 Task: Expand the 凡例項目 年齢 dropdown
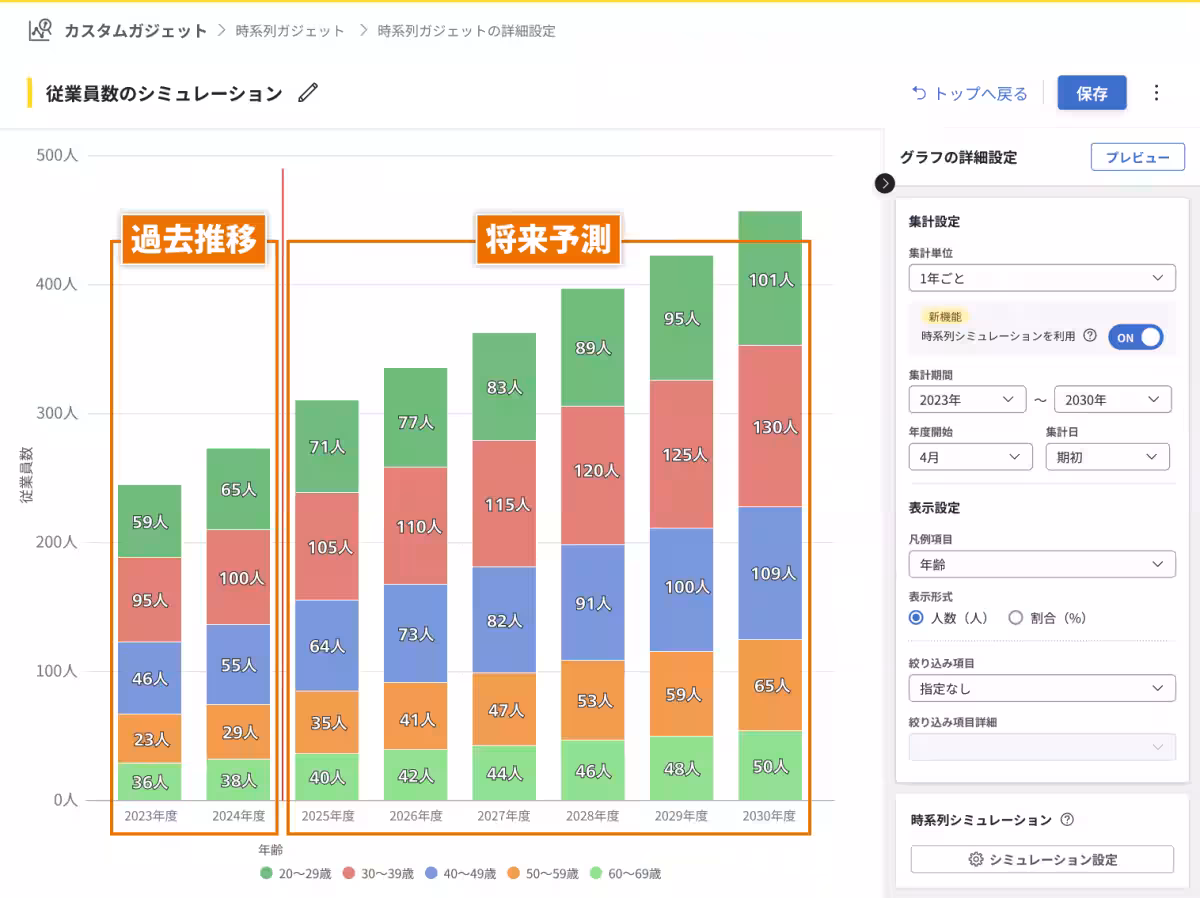[x=1042, y=565]
